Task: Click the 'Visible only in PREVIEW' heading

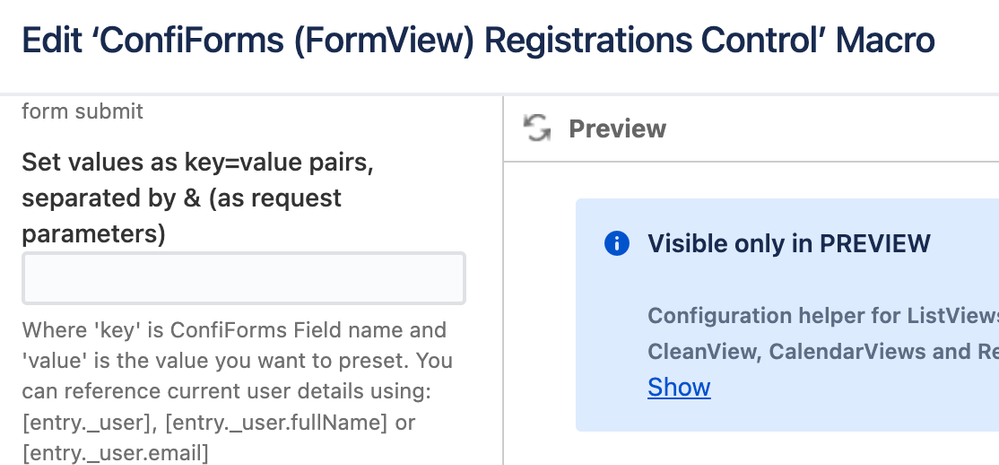Action: (789, 243)
